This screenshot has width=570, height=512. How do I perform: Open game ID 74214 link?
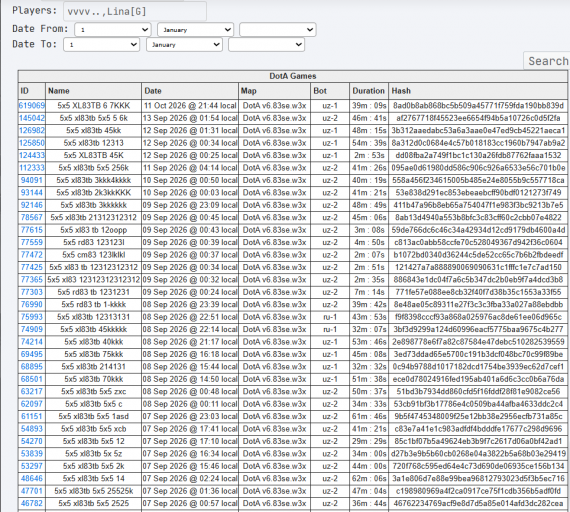tap(32, 342)
